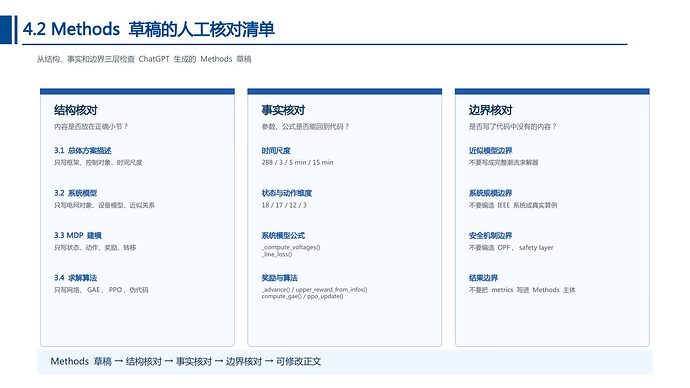This screenshot has height=388, width=690.
Task: Click the question "内容是否放在正确小节？"
Action: point(91,126)
